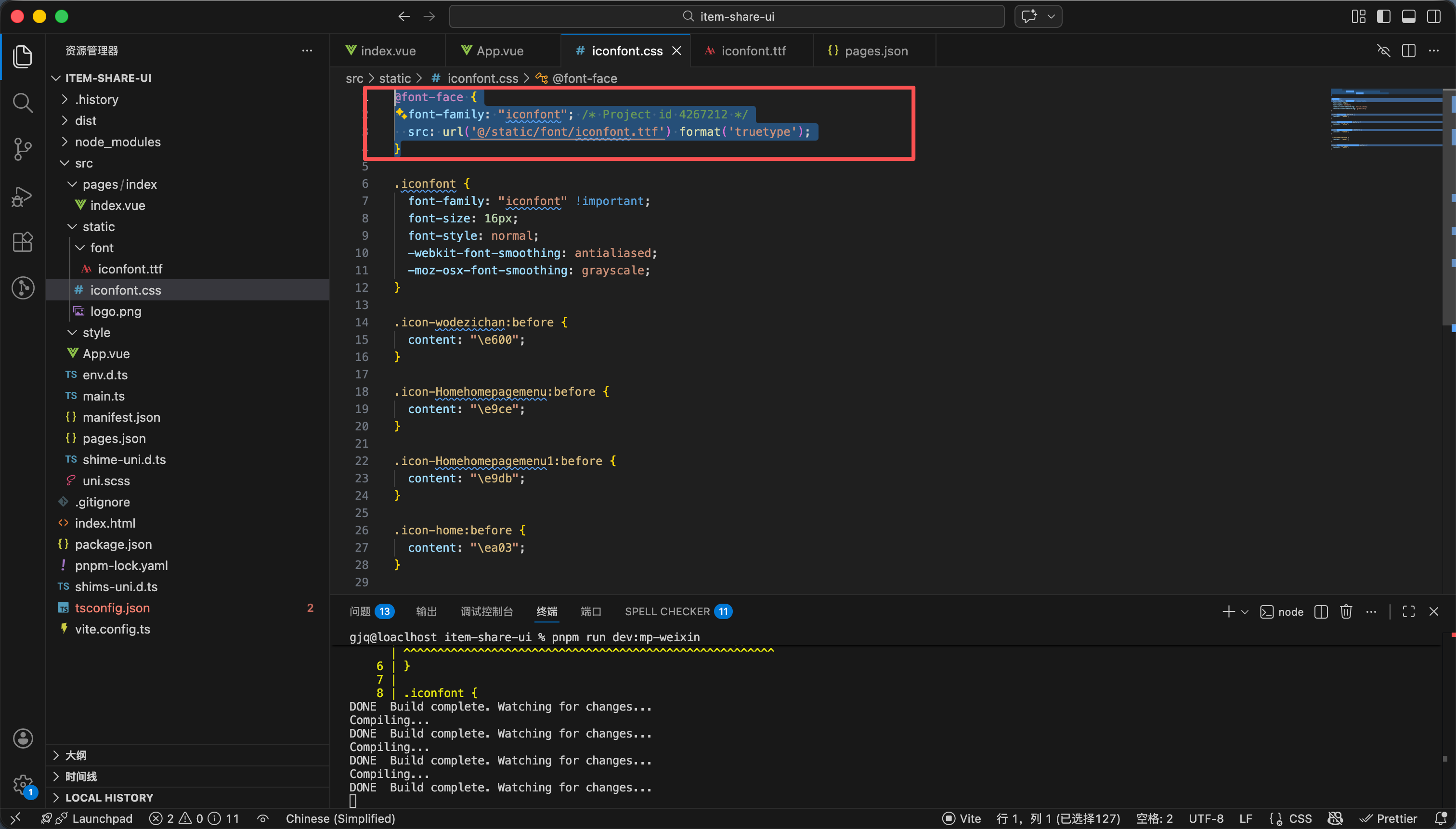Open new terminal launch profile dropdown
The image size is (1456, 829).
click(1245, 611)
